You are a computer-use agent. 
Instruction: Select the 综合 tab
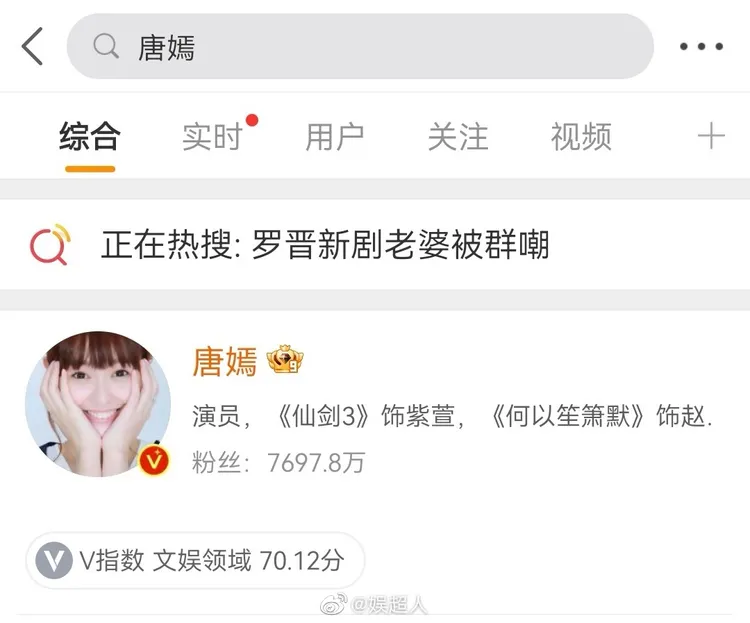90,136
